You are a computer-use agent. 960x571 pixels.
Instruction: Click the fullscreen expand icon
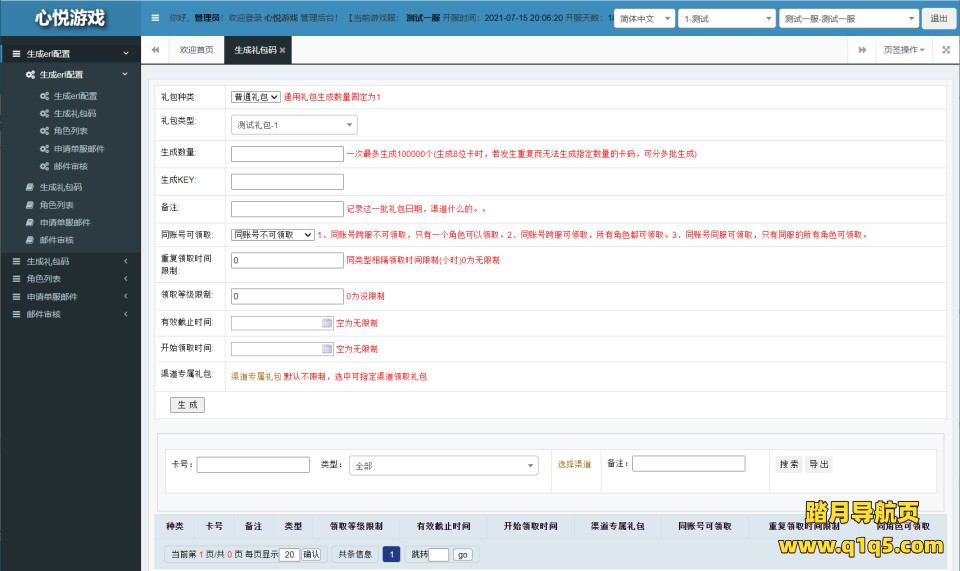click(x=944, y=50)
